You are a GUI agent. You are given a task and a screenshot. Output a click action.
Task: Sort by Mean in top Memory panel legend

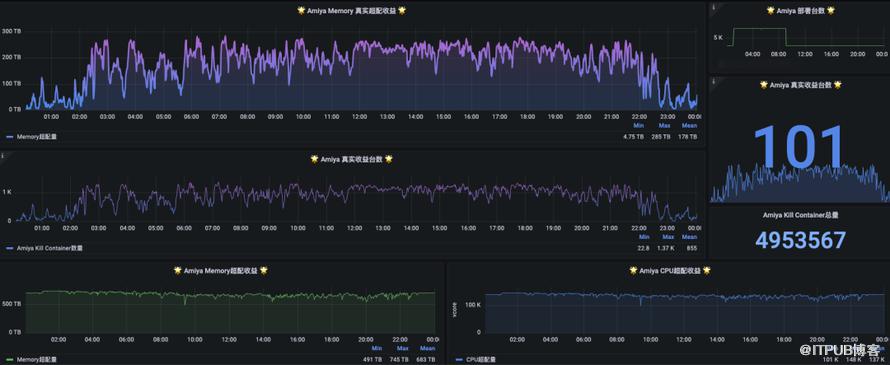[689, 125]
